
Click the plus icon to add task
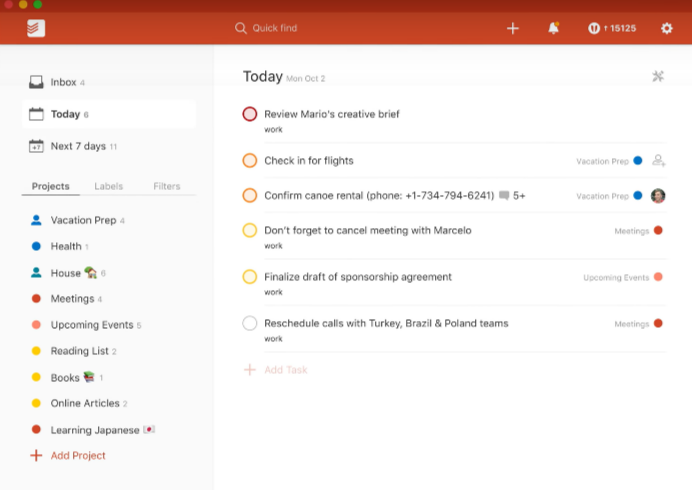pyautogui.click(x=513, y=28)
